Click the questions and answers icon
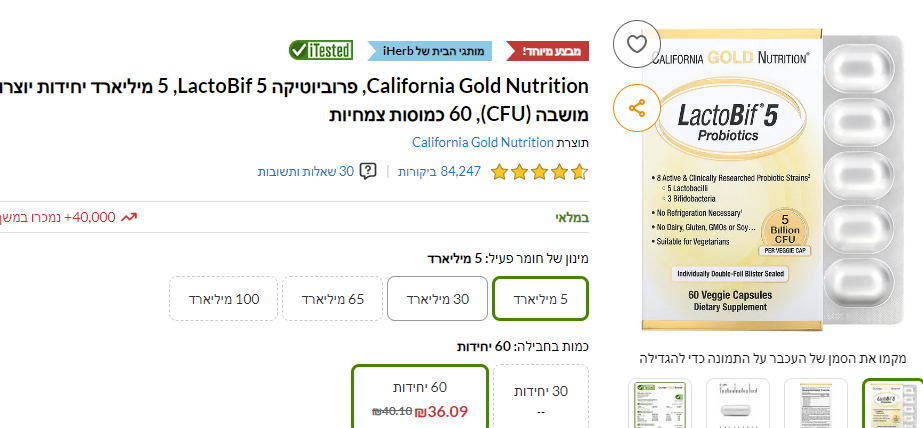923x428 pixels. coord(368,172)
